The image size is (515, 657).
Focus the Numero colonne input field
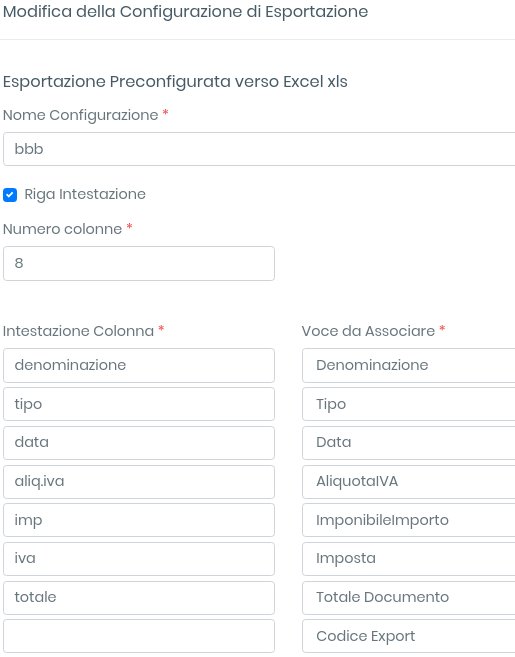point(139,264)
